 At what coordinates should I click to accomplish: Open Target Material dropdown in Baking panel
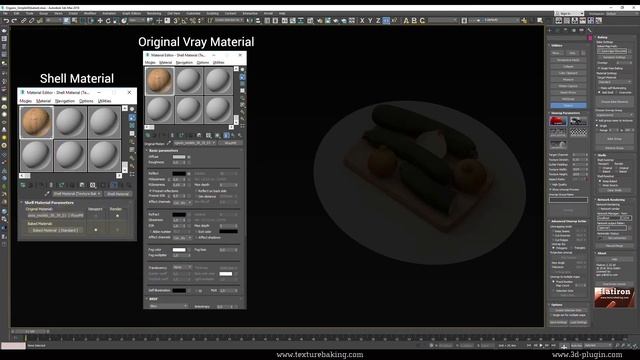[x=614, y=82]
